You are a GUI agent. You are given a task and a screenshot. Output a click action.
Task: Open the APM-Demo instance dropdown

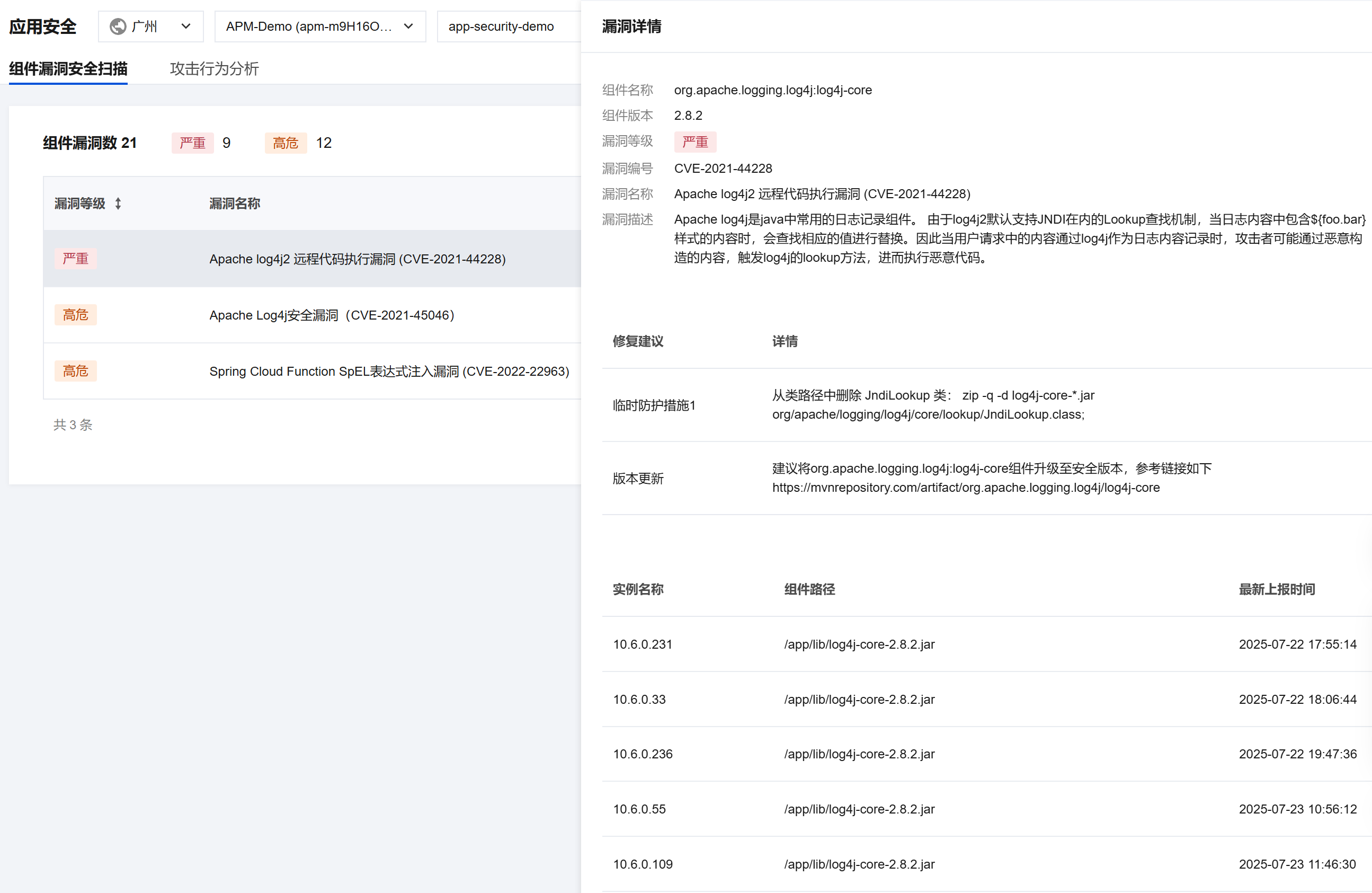(x=320, y=26)
